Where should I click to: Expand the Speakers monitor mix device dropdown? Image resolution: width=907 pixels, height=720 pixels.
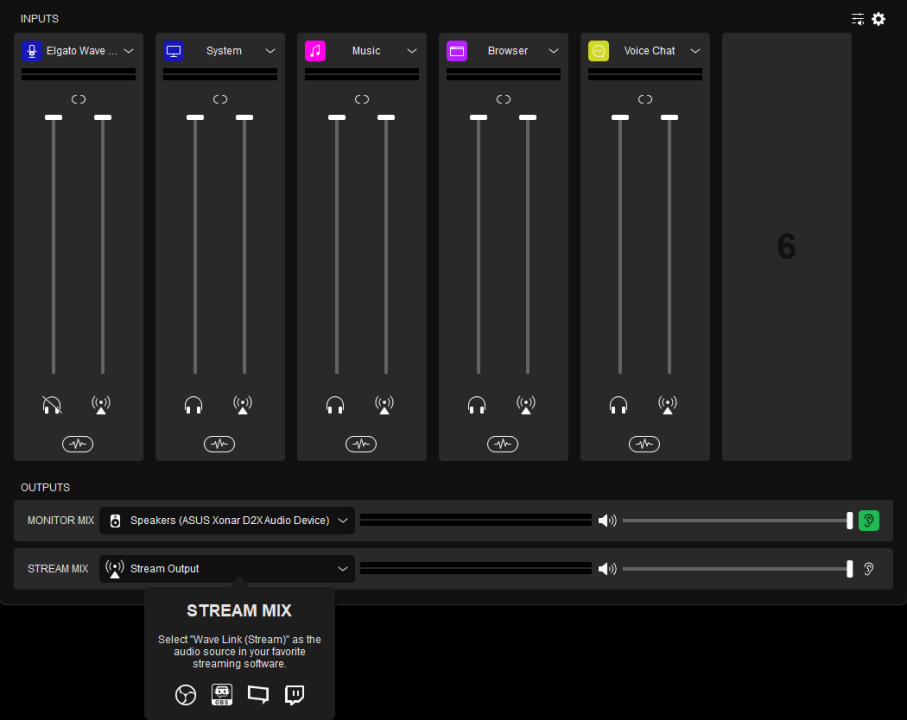pyautogui.click(x=343, y=521)
